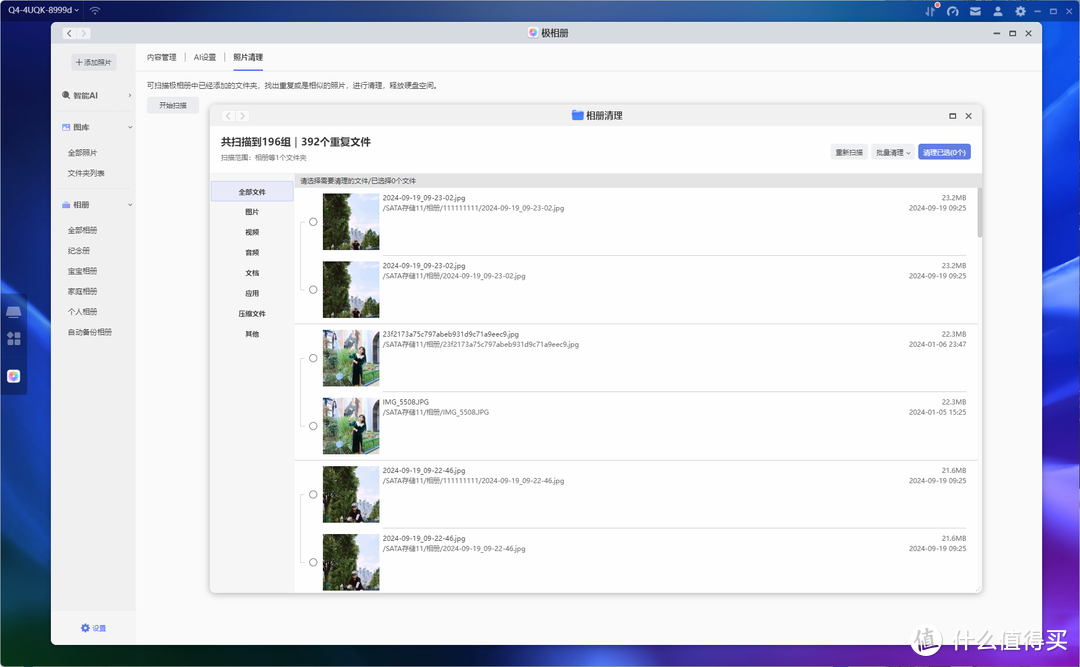Viewport: 1080px width, 667px height.
Task: Select the checkbox next to IMG_5508.JPG
Action: tap(312, 425)
